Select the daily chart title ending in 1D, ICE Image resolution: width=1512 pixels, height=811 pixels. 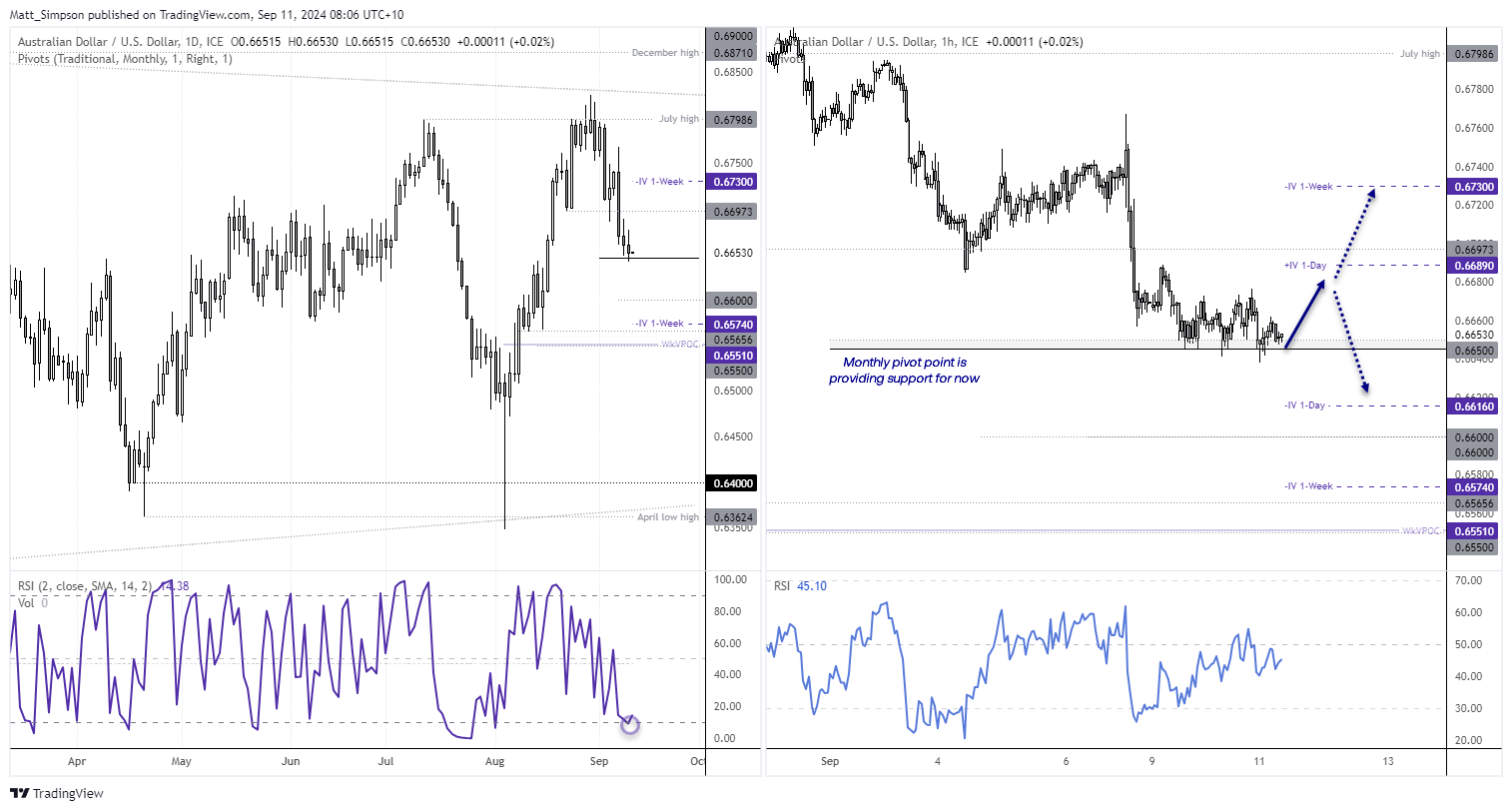[x=120, y=42]
